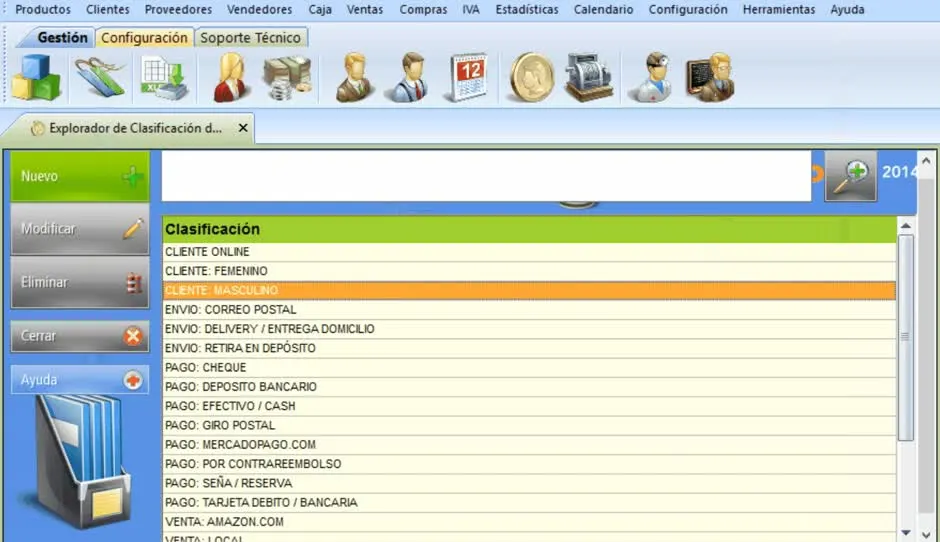Select the PAGO: CHEQUE row
940x542 pixels.
[x=529, y=368]
